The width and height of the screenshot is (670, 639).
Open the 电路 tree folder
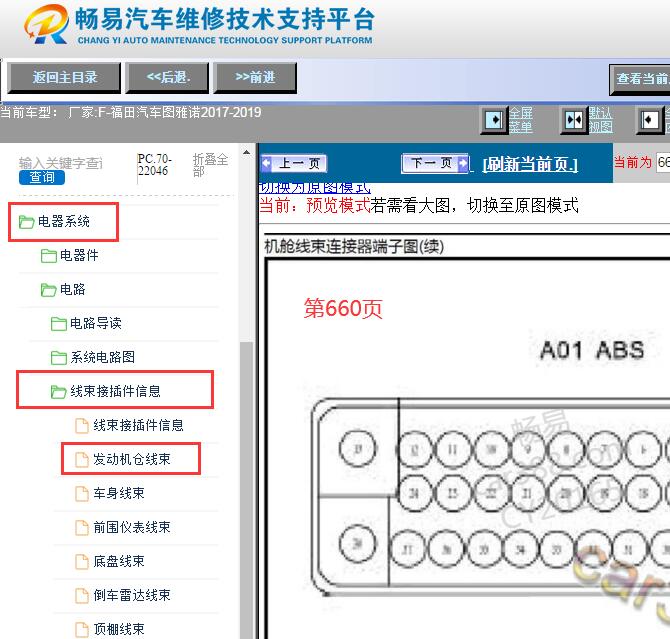73,289
